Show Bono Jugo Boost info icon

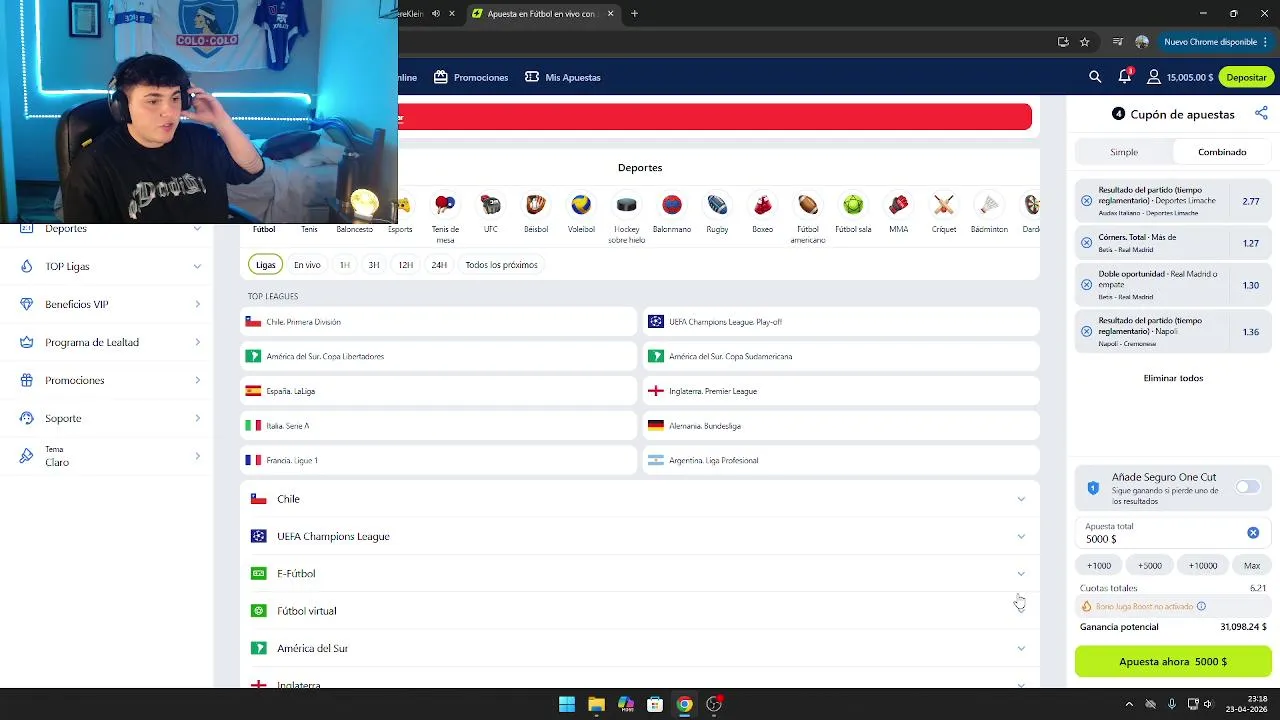[x=1201, y=606]
